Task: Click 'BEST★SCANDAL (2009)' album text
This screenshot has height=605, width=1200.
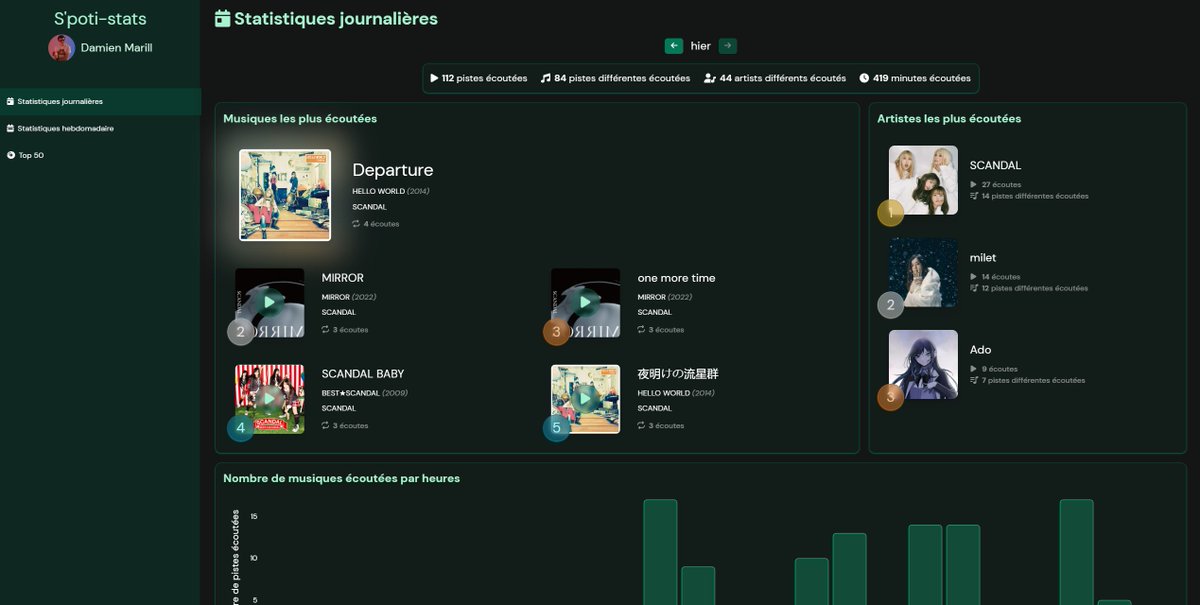Action: tap(365, 393)
